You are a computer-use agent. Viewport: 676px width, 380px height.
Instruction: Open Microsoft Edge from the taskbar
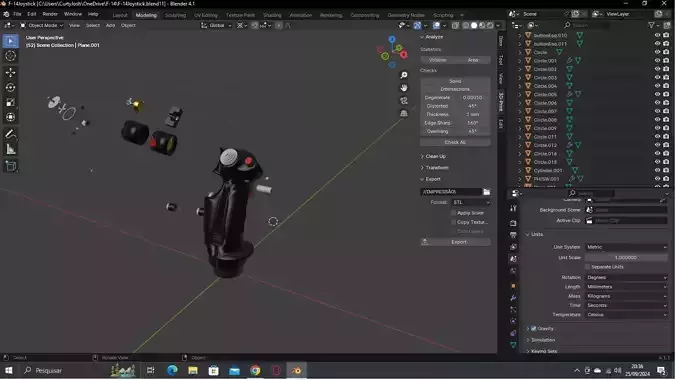[172, 371]
